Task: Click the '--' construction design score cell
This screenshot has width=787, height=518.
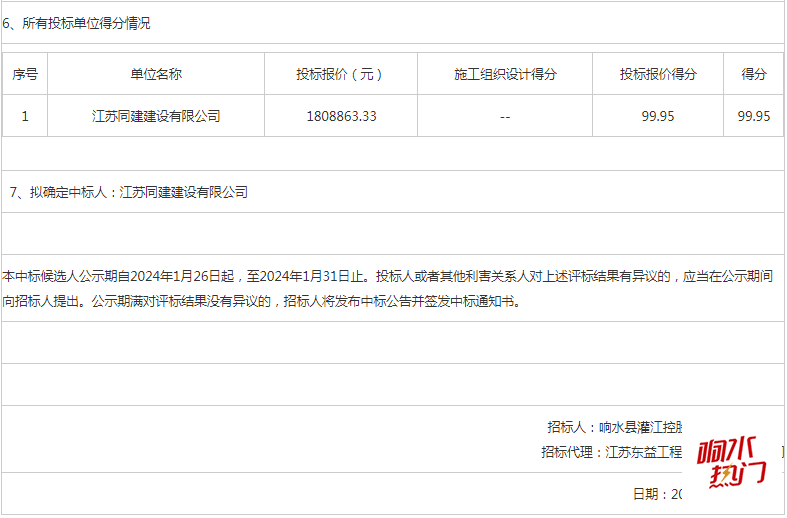Action: [x=505, y=116]
